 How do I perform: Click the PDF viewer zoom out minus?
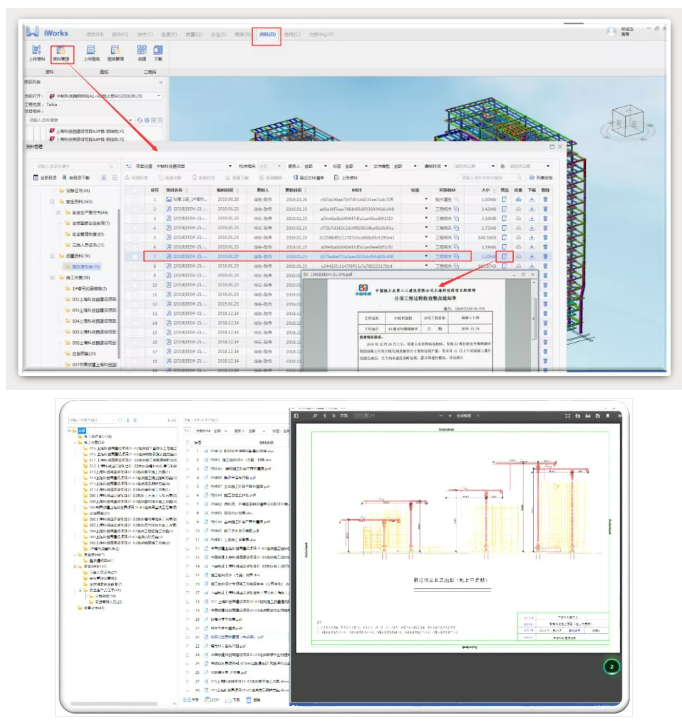[x=441, y=416]
